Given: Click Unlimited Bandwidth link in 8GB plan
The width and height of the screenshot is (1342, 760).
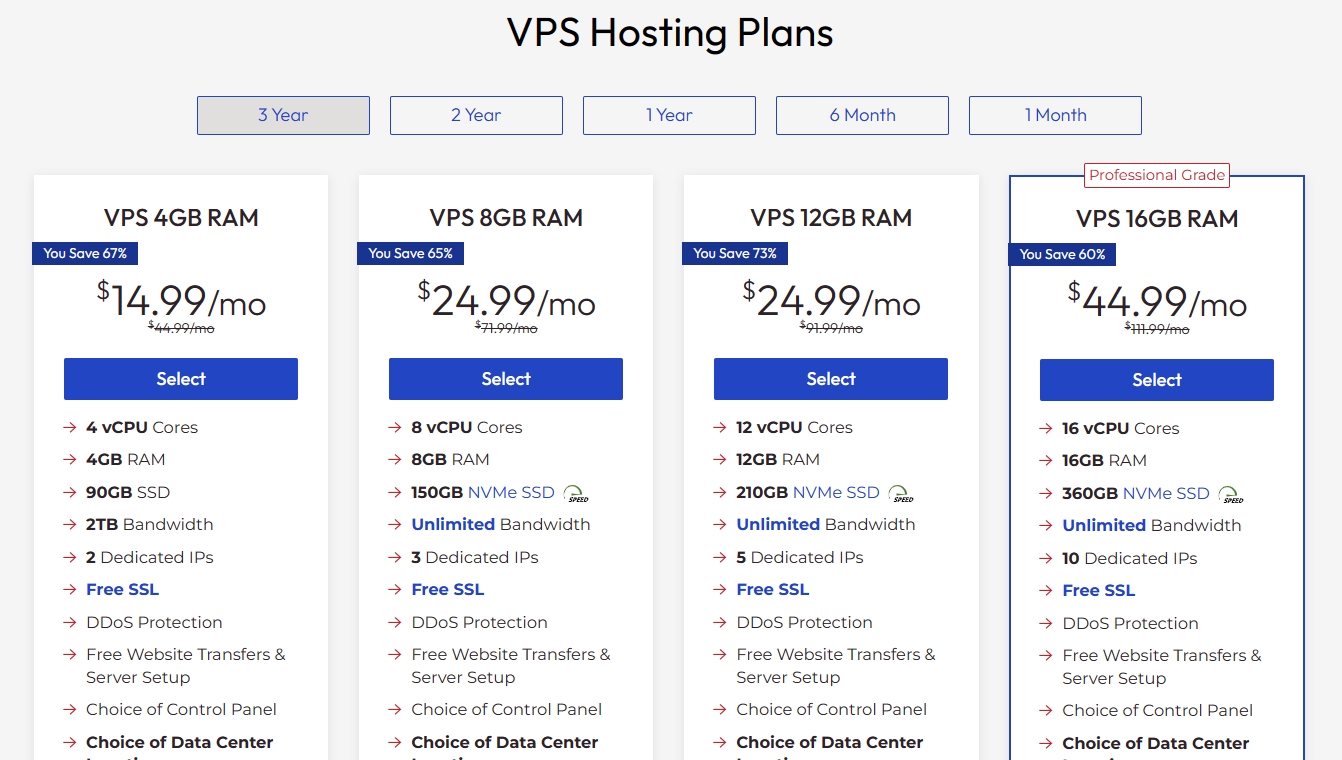Looking at the screenshot, I should (x=453, y=524).
